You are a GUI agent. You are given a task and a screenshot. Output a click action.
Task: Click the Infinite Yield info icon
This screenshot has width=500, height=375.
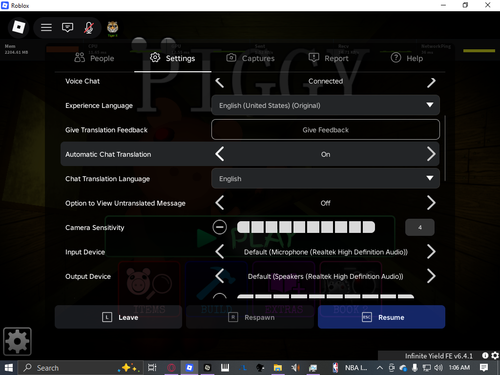coord(485,356)
